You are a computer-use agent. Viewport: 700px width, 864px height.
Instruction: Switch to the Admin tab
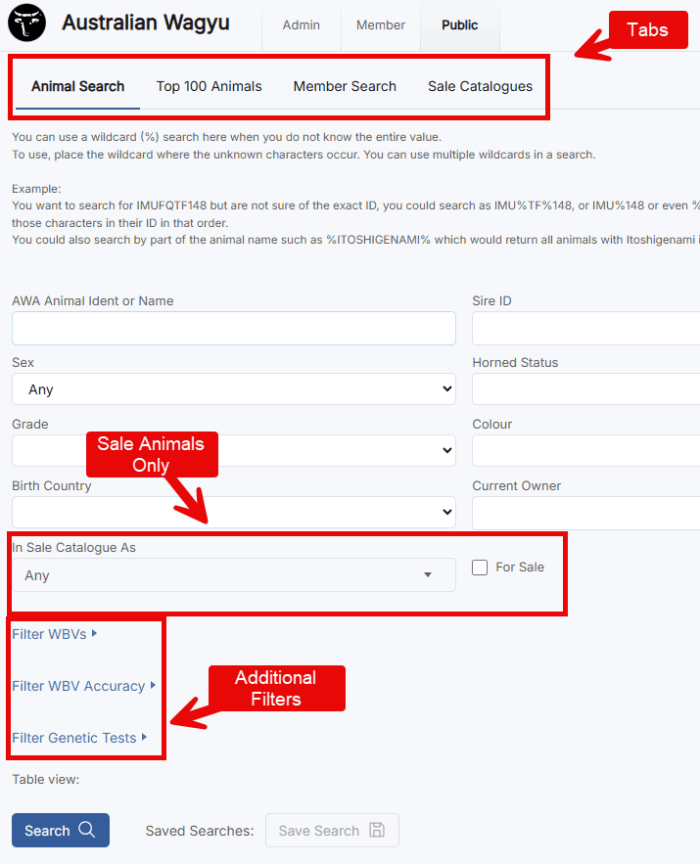pos(301,25)
